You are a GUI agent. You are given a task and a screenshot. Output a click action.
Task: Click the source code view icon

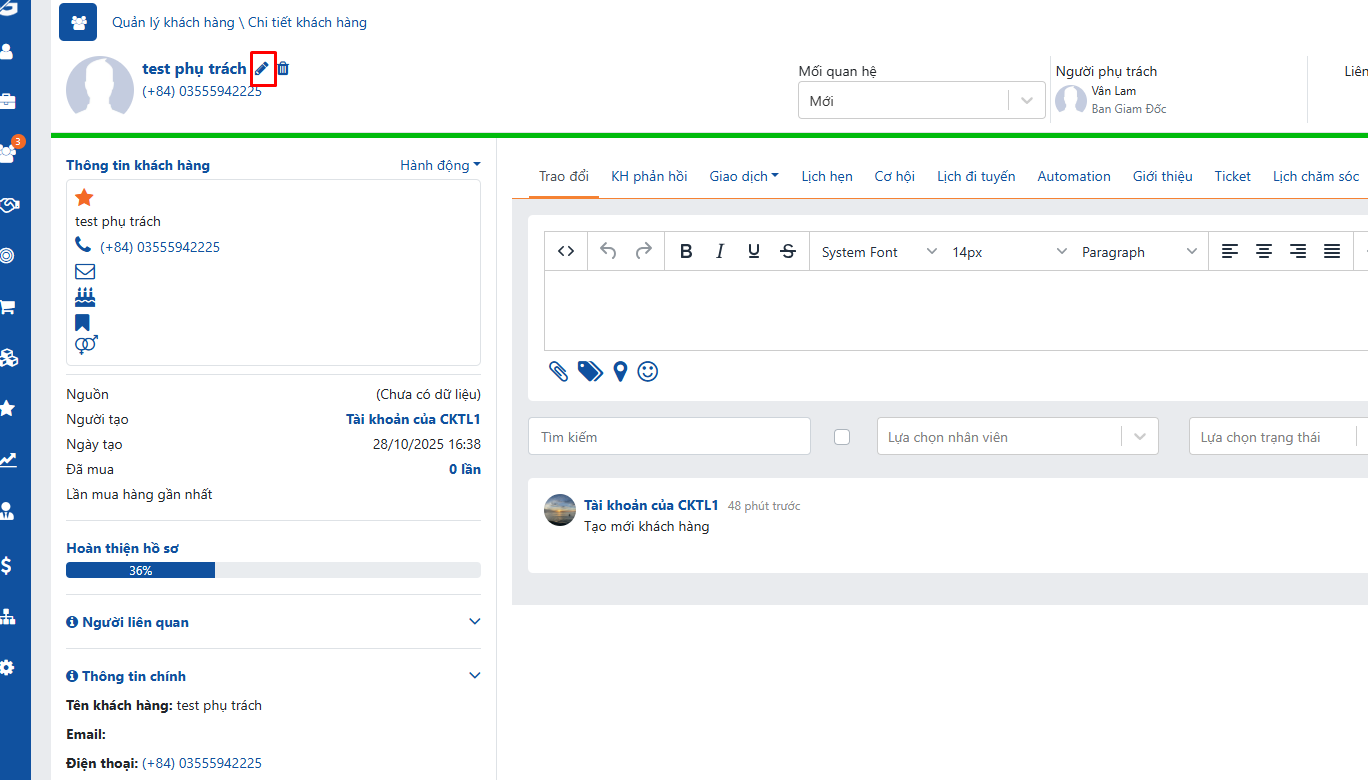pyautogui.click(x=566, y=252)
